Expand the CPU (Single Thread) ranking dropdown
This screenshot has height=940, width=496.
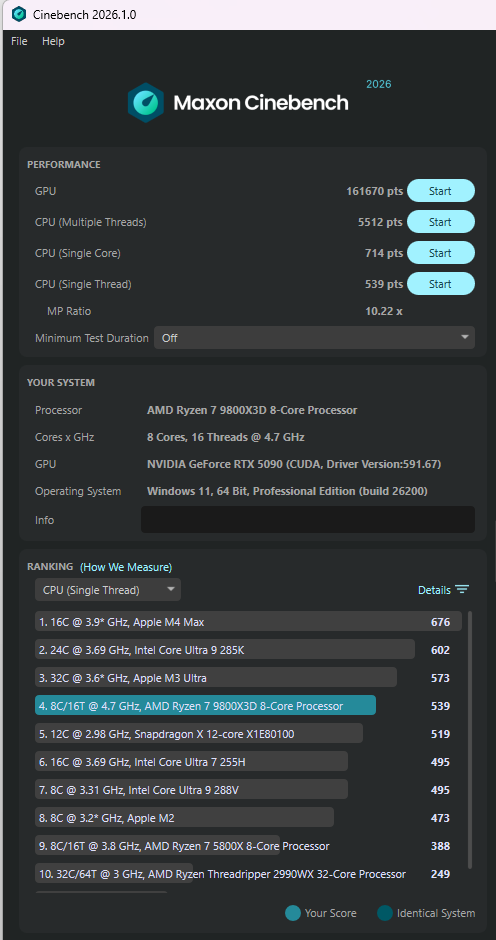108,590
